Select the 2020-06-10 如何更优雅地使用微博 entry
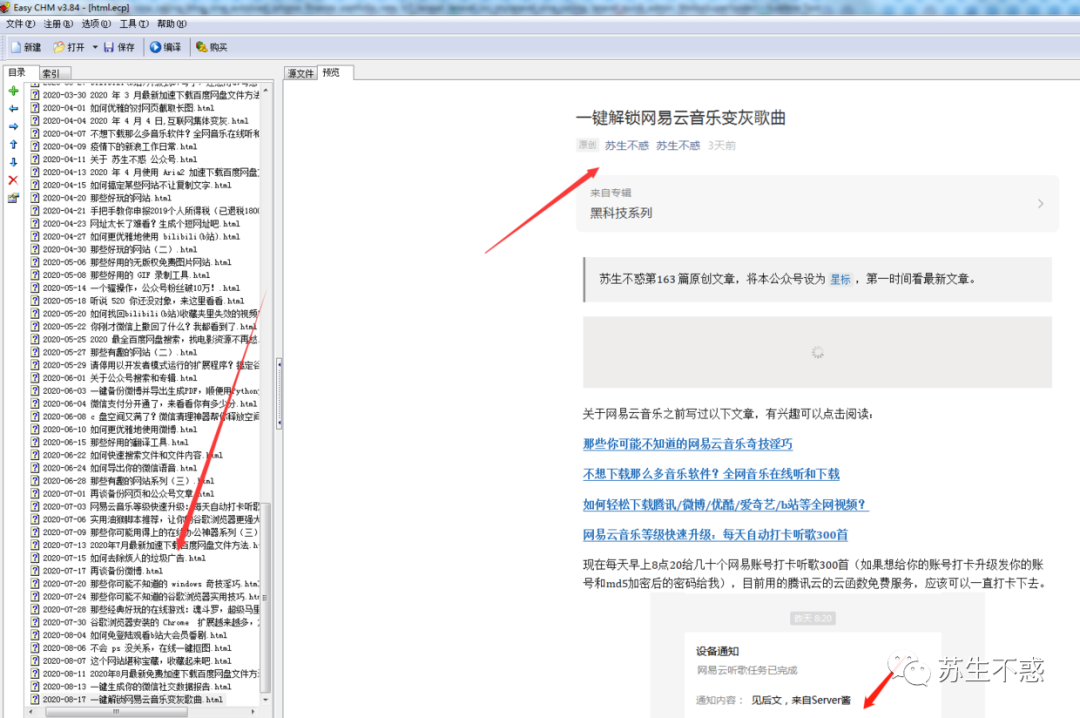Image resolution: width=1080 pixels, height=718 pixels. click(120, 429)
